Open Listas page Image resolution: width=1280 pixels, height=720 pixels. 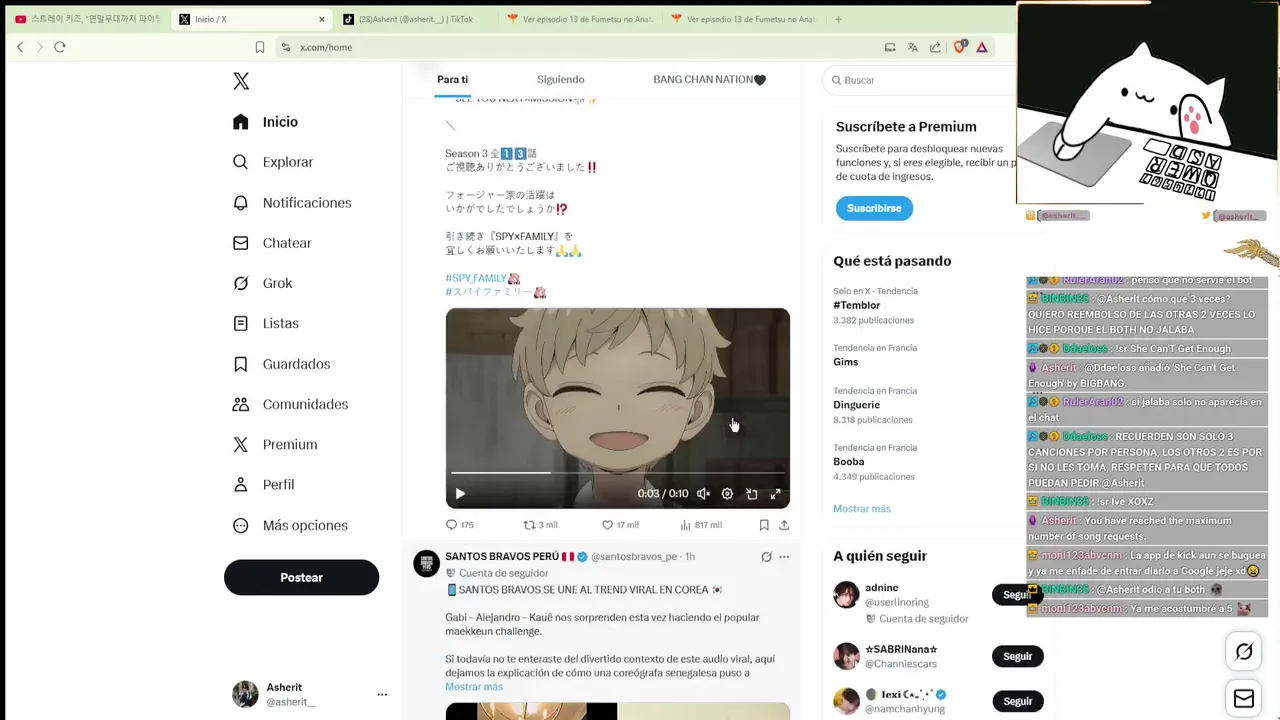266,323
